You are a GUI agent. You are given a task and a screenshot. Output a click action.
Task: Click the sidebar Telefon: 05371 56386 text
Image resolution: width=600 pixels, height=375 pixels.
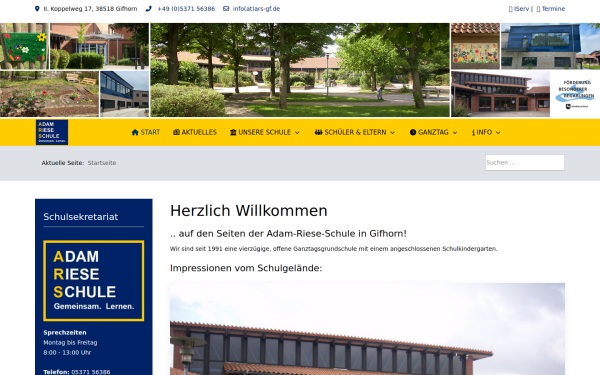tap(77, 372)
